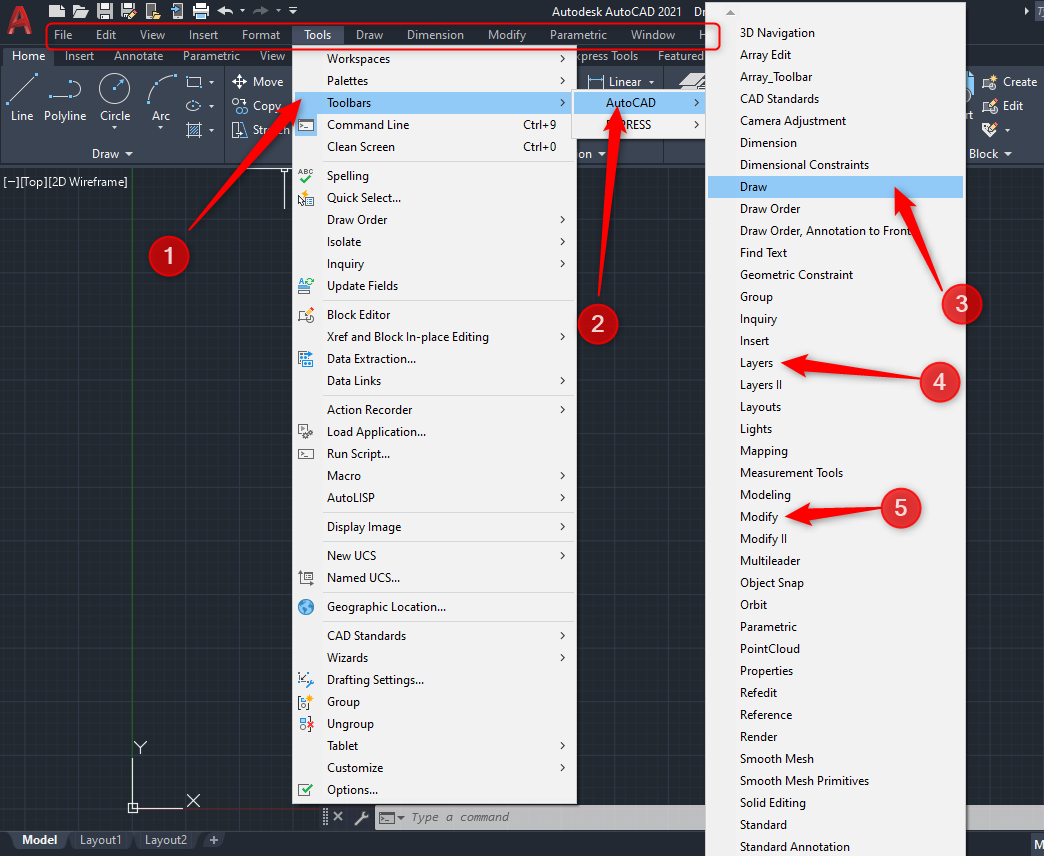Open Customize Quick Access Toolbar dropdown
Image resolution: width=1044 pixels, height=856 pixels.
click(294, 11)
